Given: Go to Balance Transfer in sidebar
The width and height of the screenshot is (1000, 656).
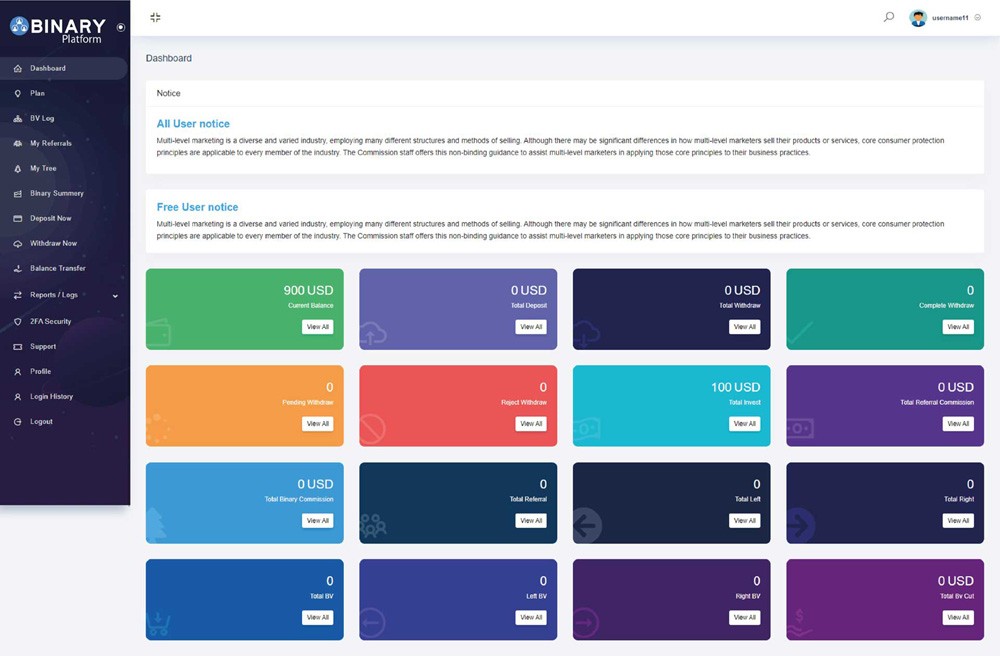Looking at the screenshot, I should 58,269.
